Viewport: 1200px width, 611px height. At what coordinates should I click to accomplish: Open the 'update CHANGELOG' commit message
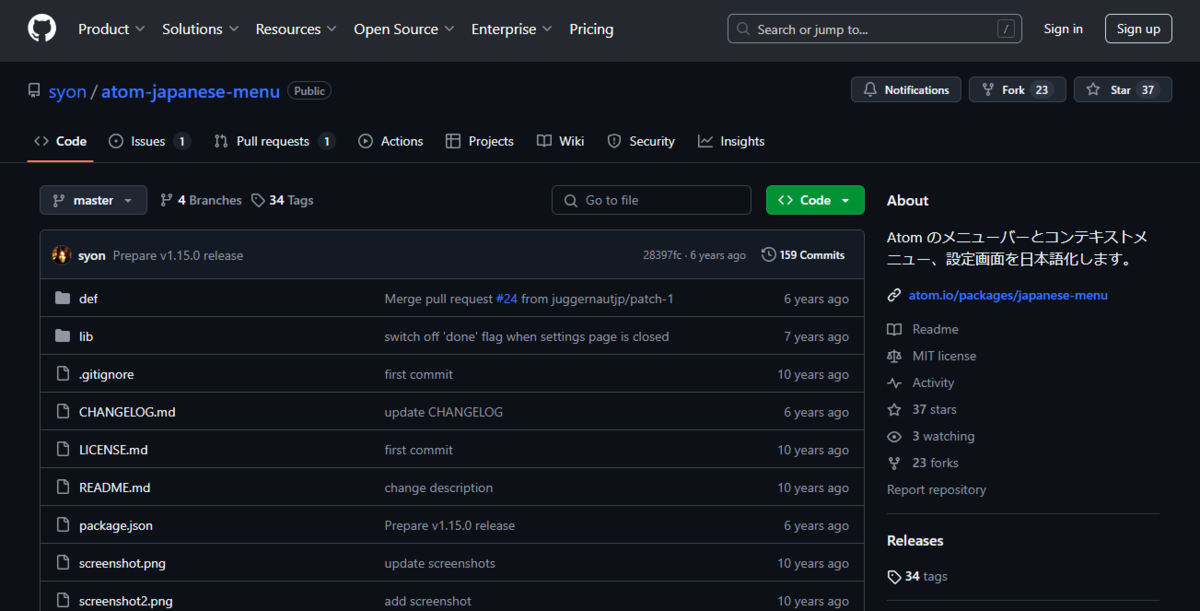coord(444,412)
